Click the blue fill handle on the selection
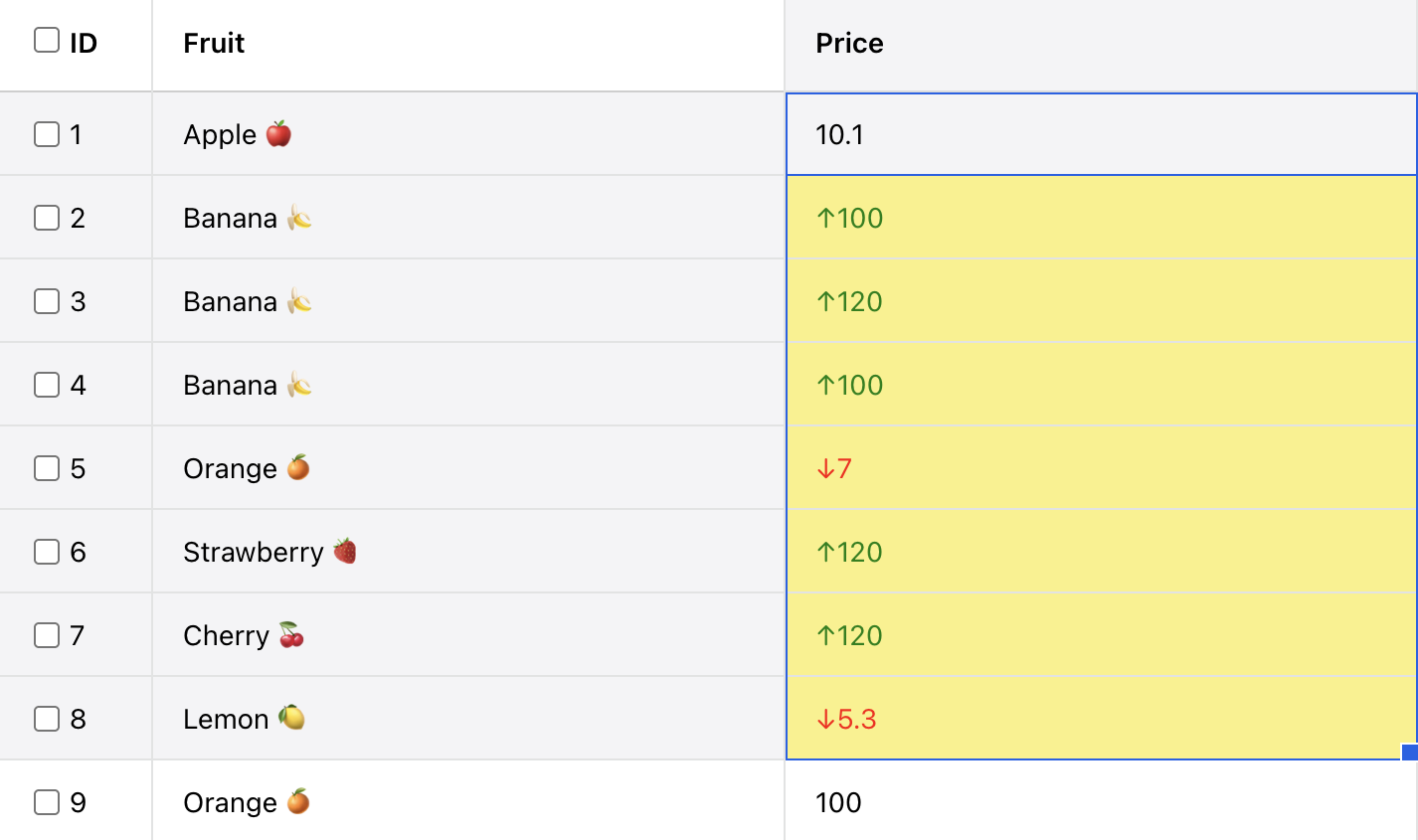 pyautogui.click(x=1409, y=752)
